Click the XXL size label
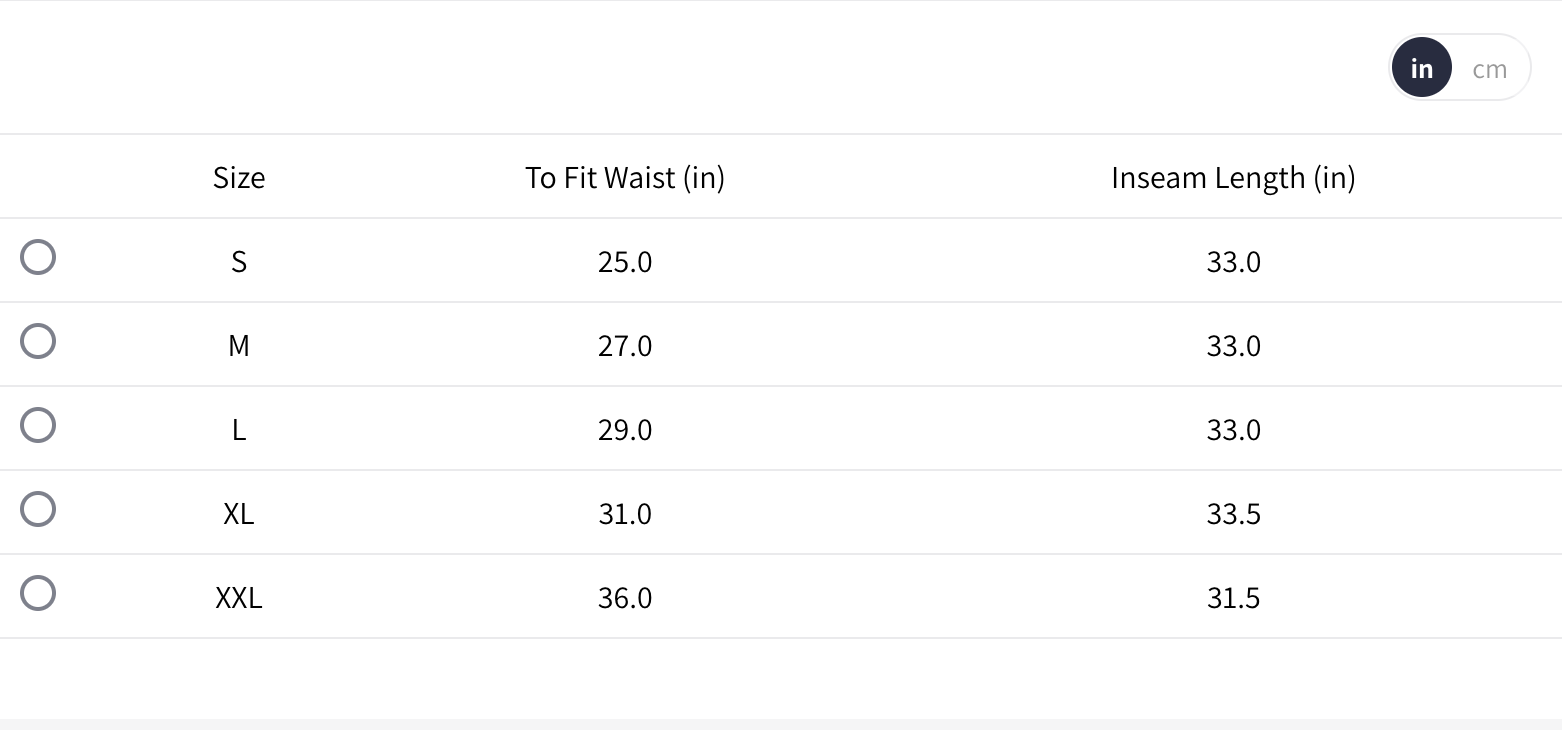Screen dimensions: 1562x730 click(x=239, y=598)
